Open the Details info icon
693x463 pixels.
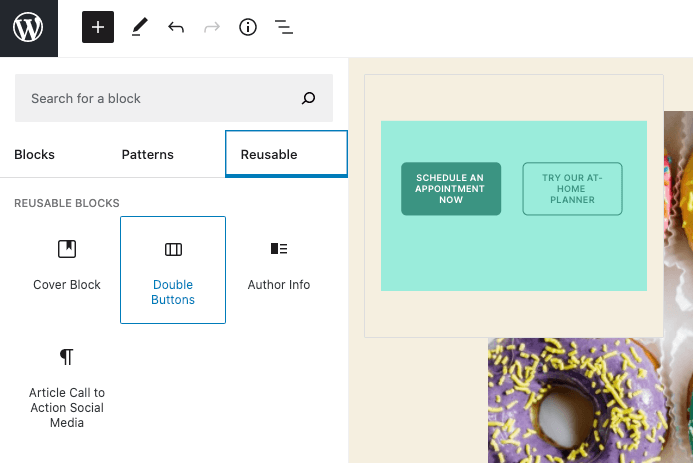[x=248, y=28]
